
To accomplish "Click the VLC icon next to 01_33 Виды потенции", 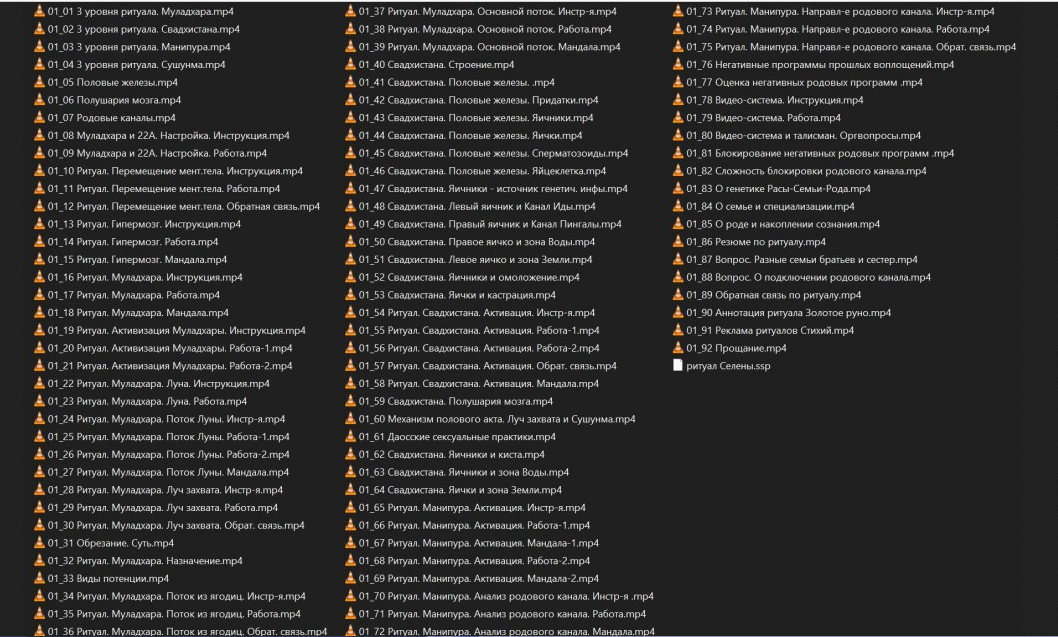I will pyautogui.click(x=39, y=578).
